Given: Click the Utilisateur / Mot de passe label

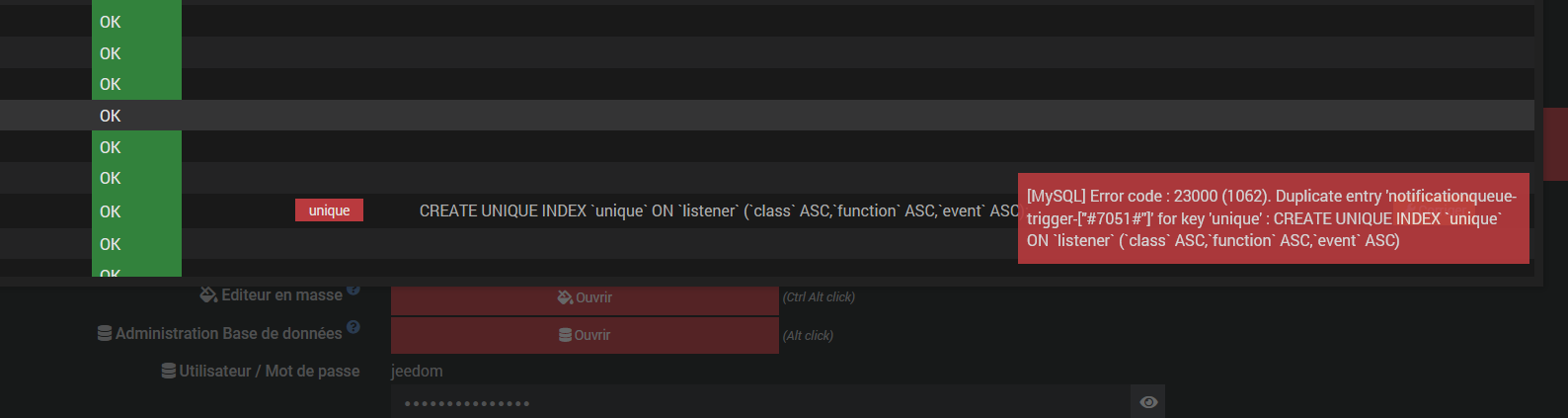Looking at the screenshot, I should (x=269, y=372).
